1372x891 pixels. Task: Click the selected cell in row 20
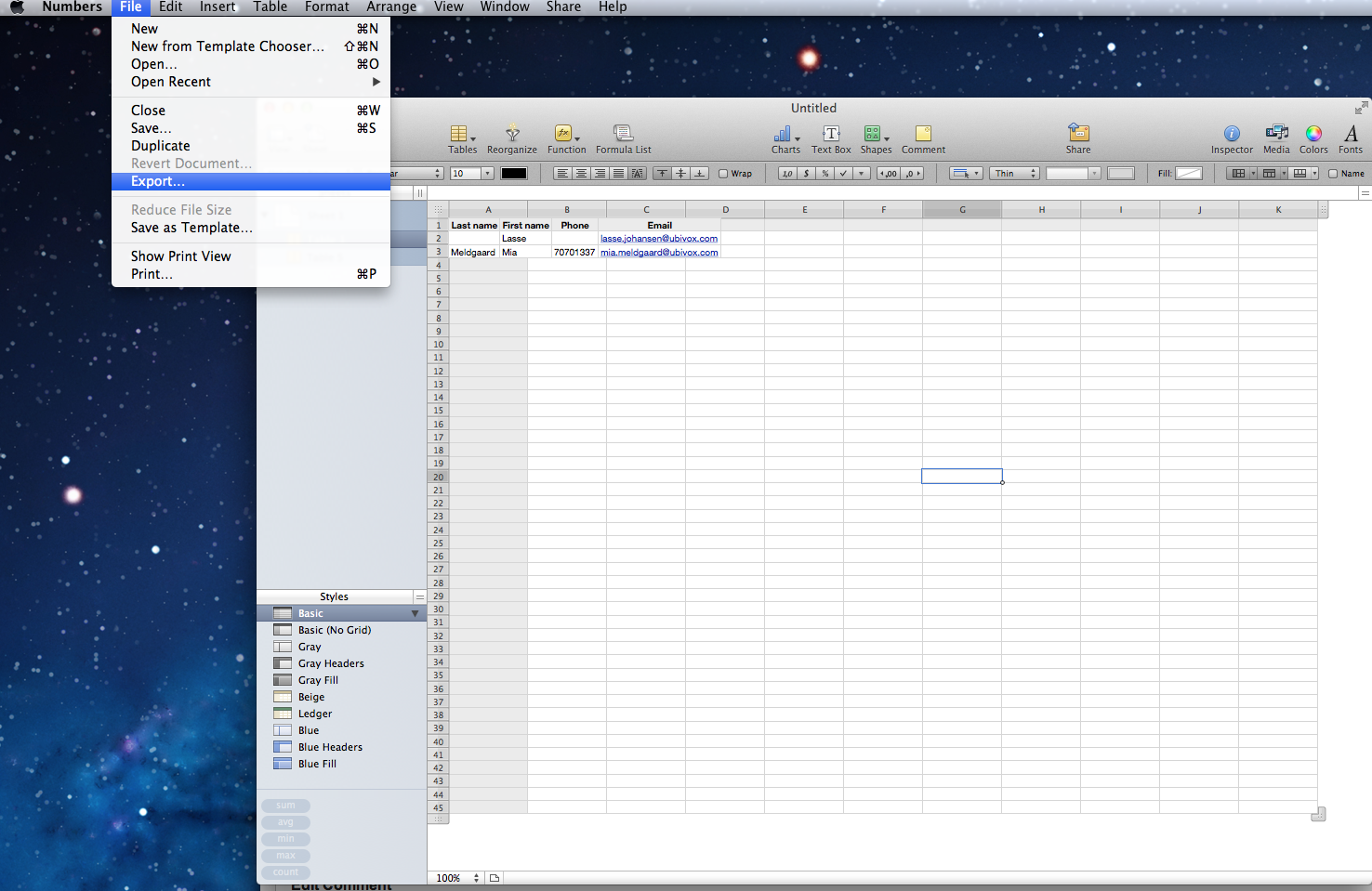click(962, 477)
